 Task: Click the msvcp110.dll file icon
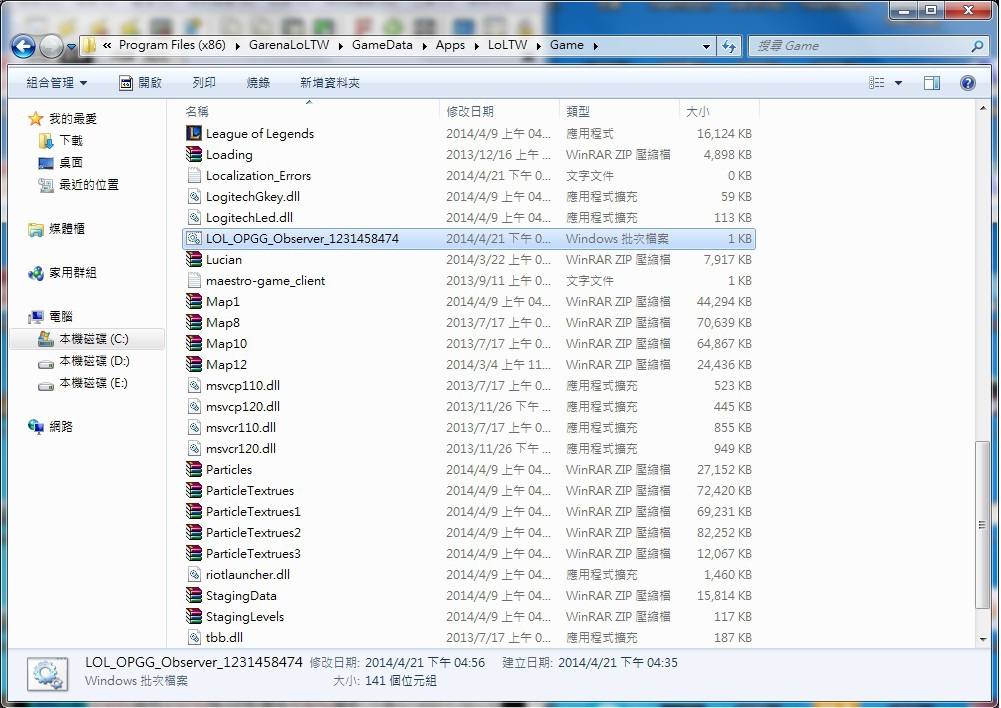click(193, 385)
